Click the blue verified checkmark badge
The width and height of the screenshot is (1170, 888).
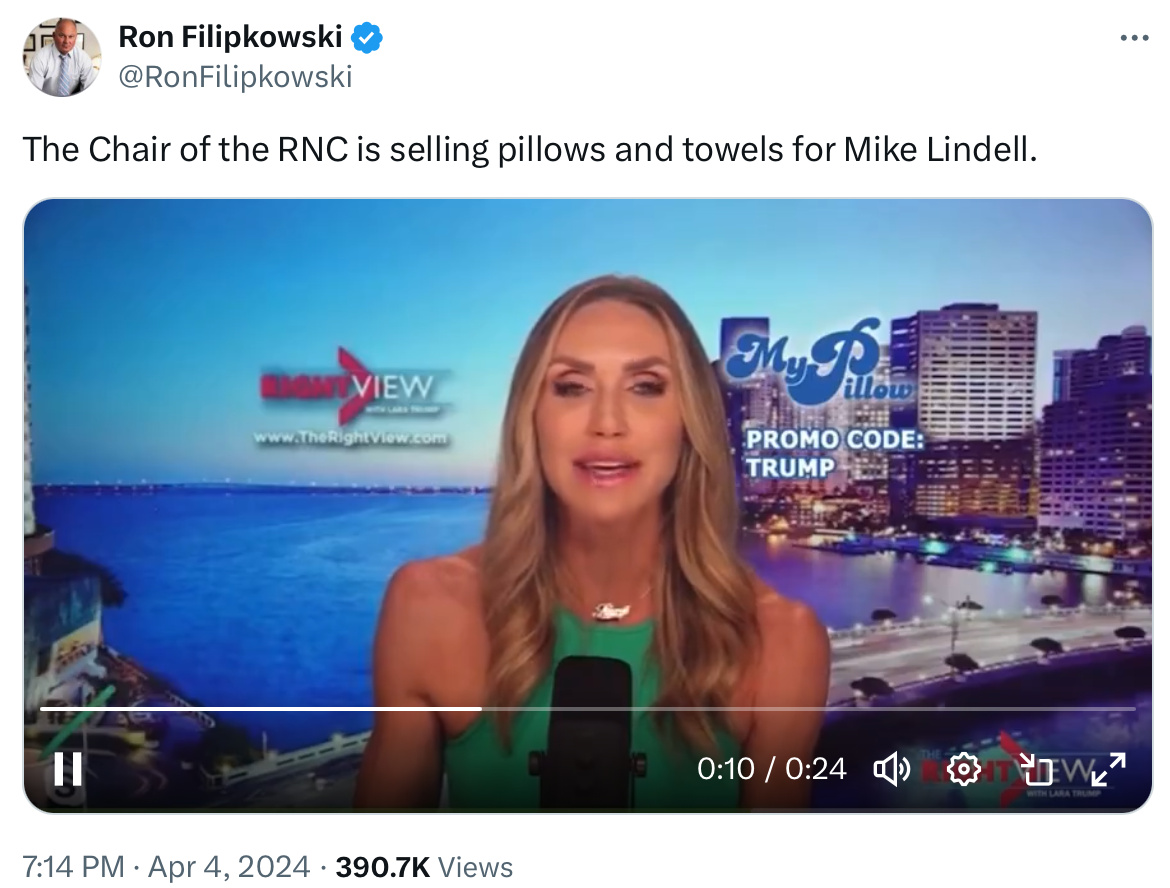[367, 37]
